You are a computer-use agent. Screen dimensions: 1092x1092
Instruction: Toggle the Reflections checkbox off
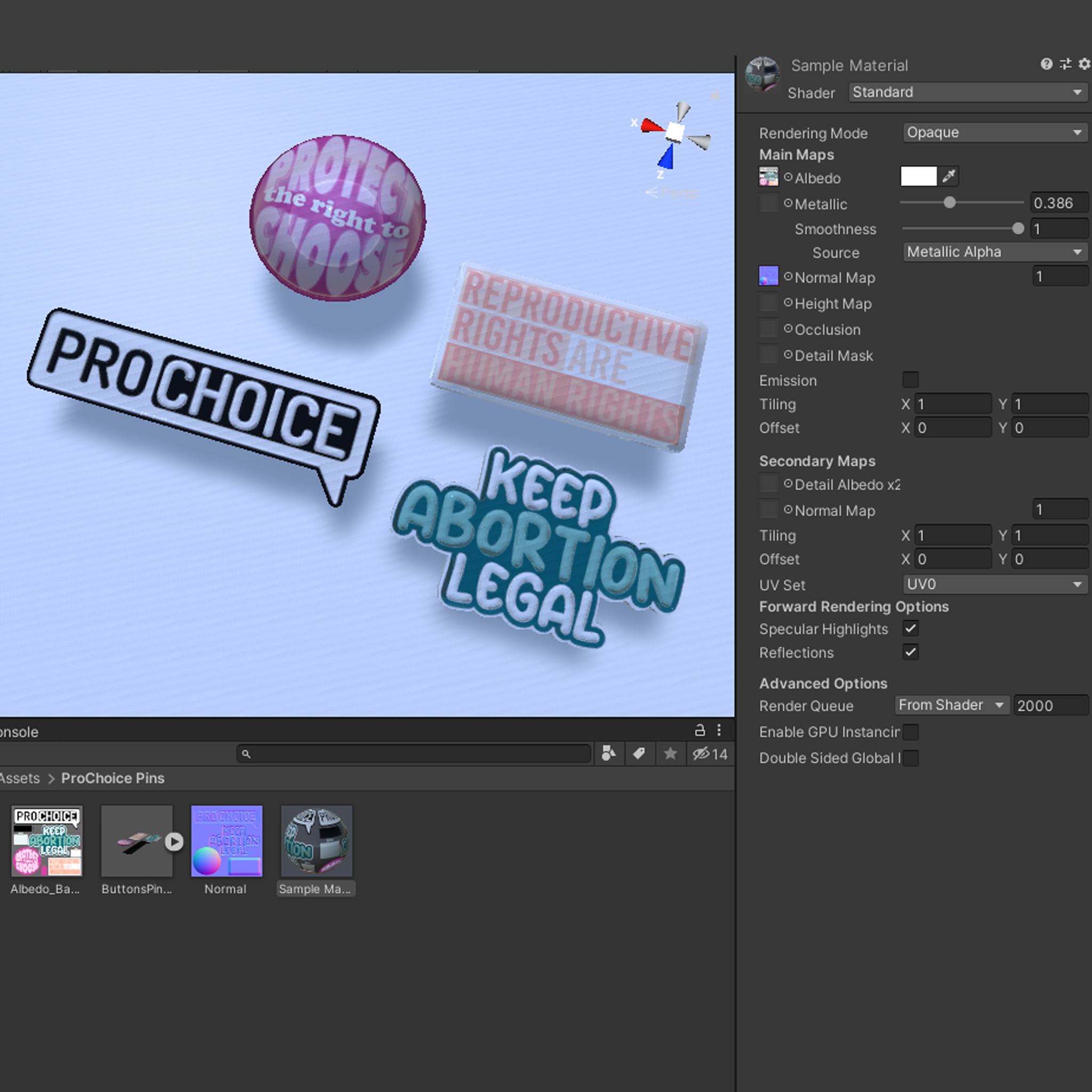click(x=911, y=652)
